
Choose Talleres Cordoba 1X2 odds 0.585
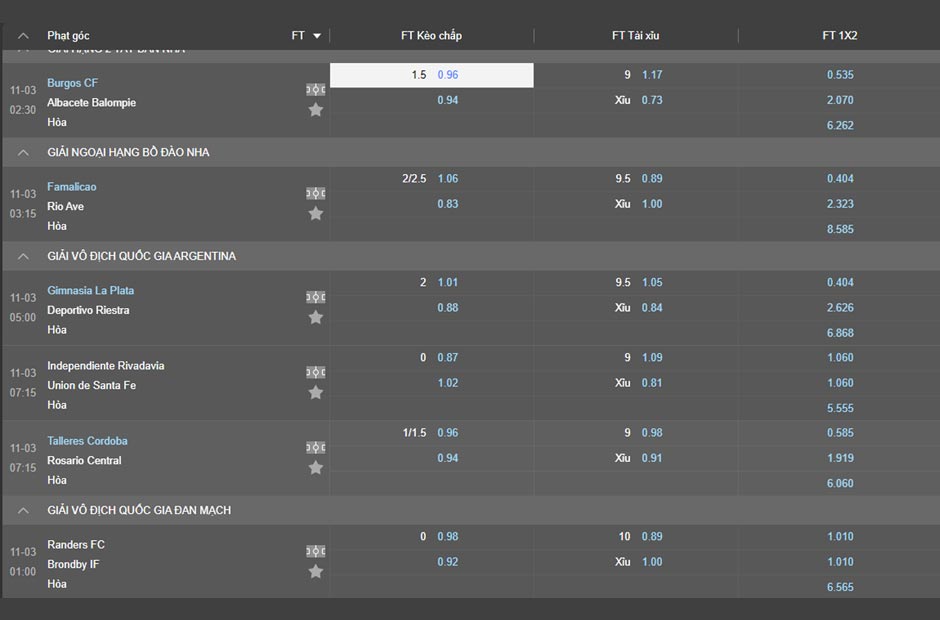pos(840,433)
